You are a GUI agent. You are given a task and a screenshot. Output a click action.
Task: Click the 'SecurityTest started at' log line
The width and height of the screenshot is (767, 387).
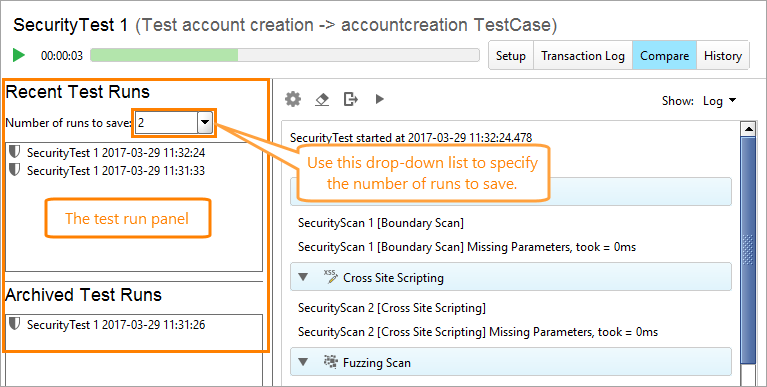coord(411,137)
